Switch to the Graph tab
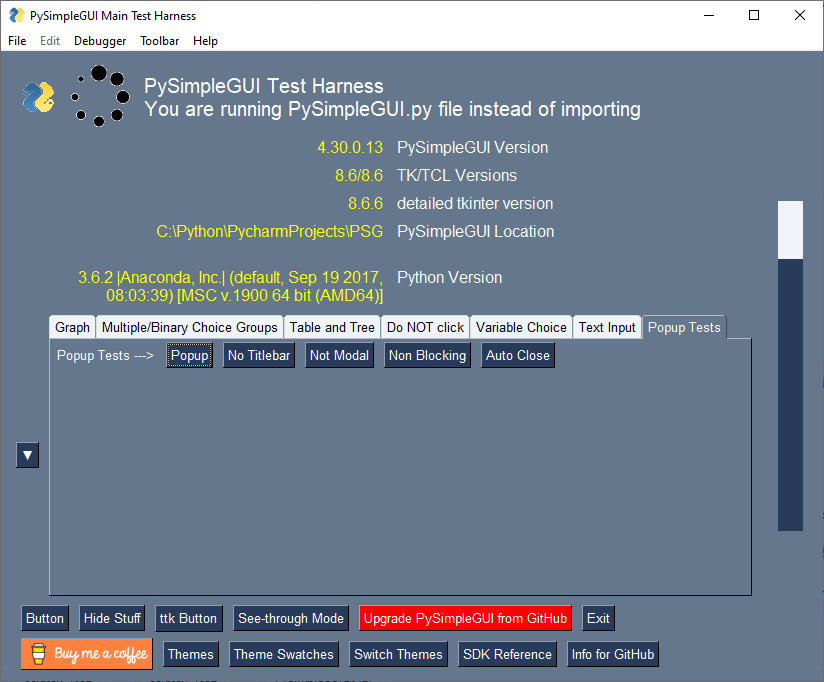Image resolution: width=824 pixels, height=682 pixels. [x=73, y=327]
